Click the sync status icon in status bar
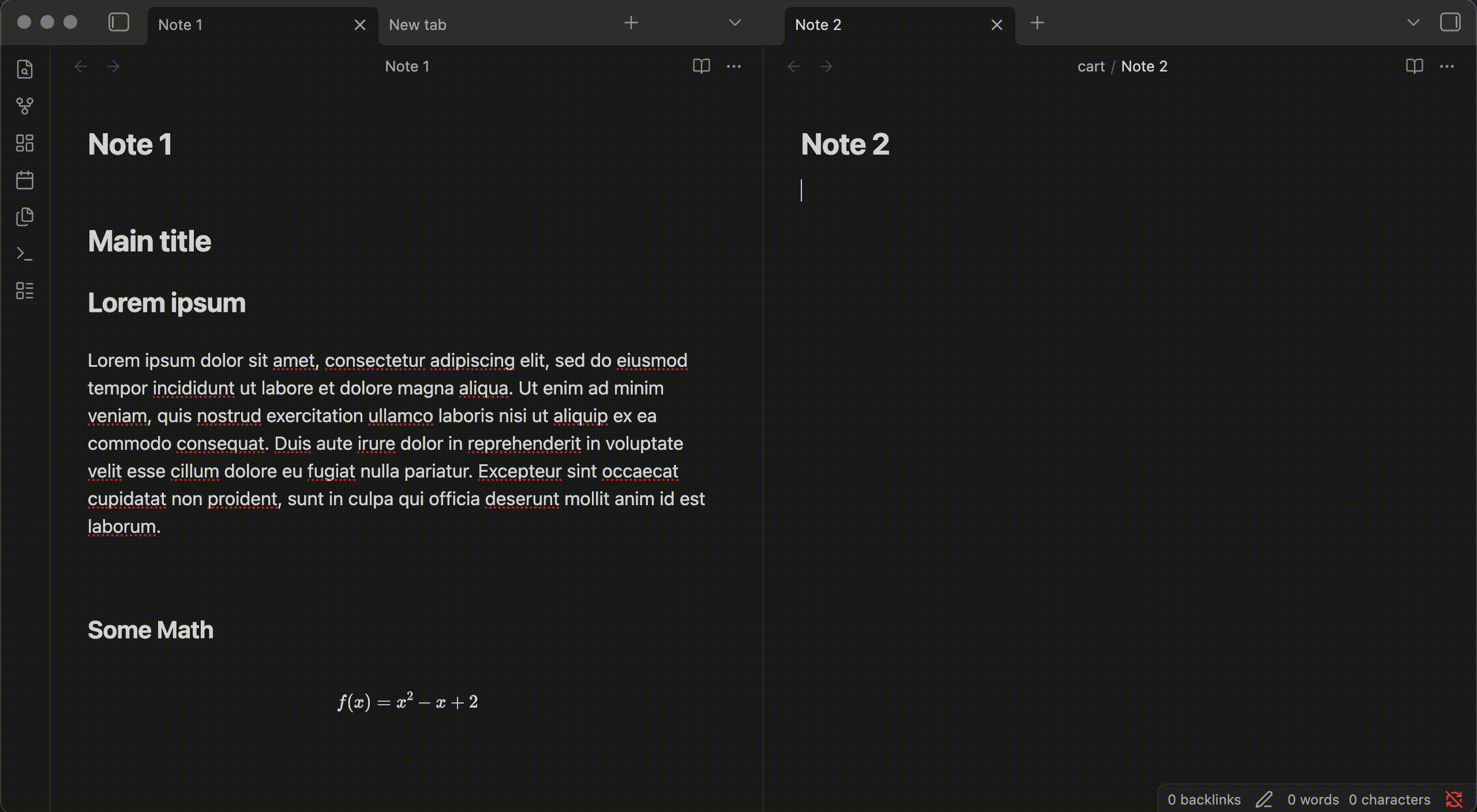Image resolution: width=1477 pixels, height=812 pixels. [1454, 799]
